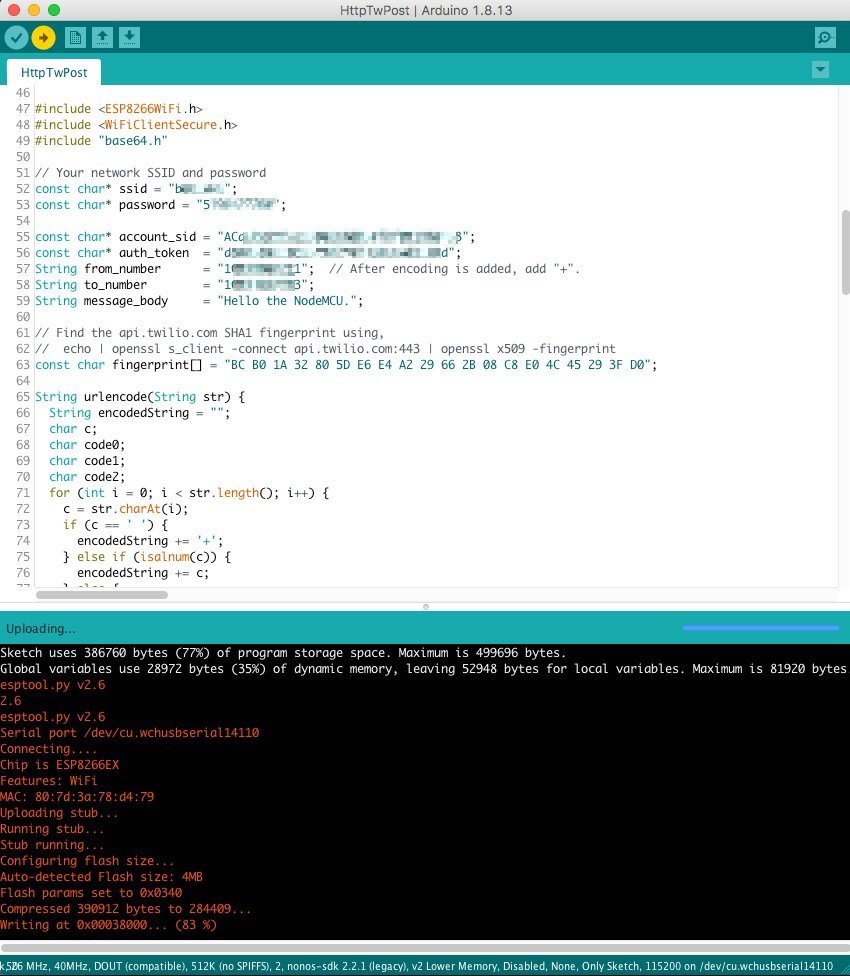Save the sketch with Save icon
Image resolution: width=850 pixels, height=976 pixels.
point(129,37)
